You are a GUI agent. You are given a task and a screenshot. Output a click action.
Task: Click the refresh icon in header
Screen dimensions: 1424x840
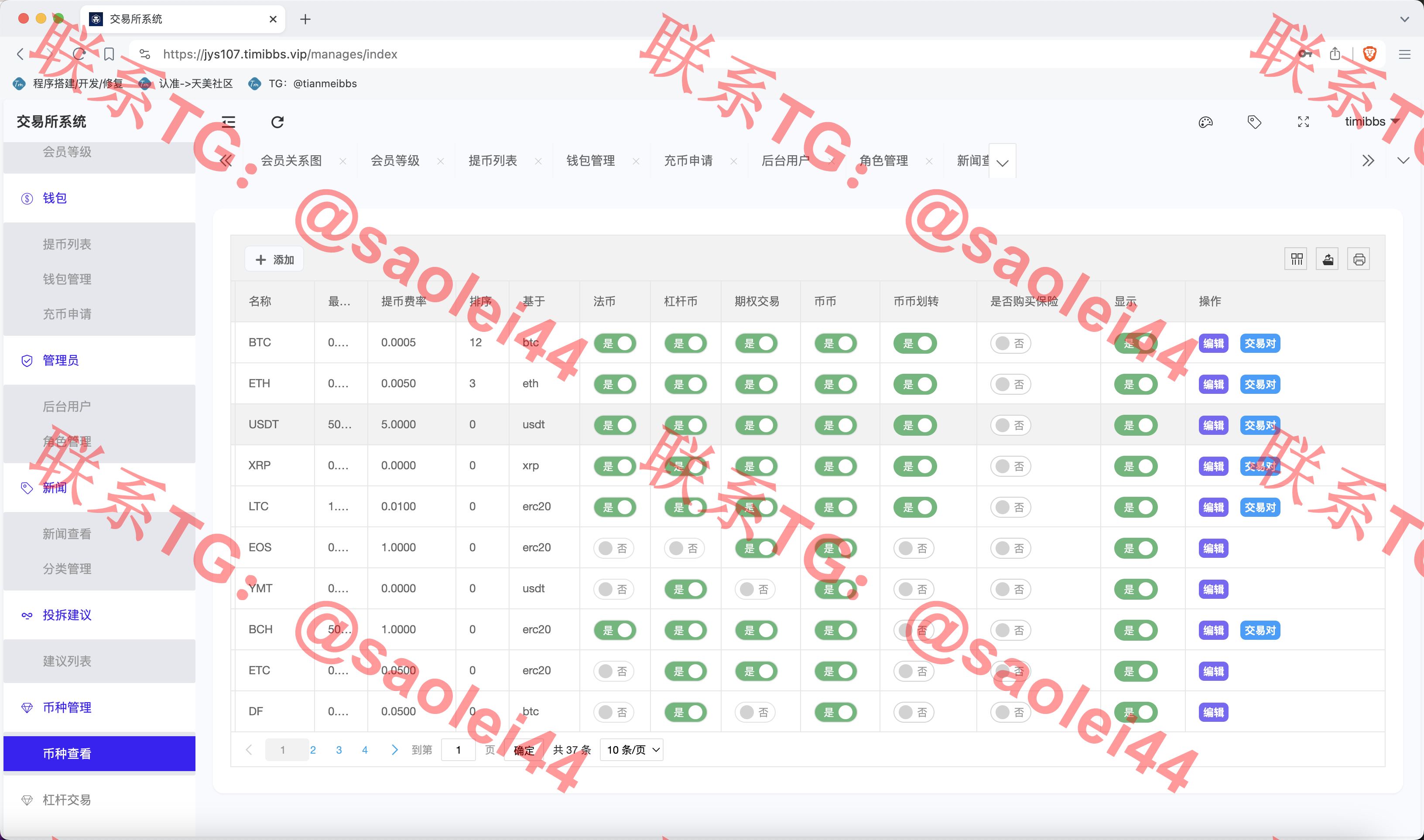point(277,122)
